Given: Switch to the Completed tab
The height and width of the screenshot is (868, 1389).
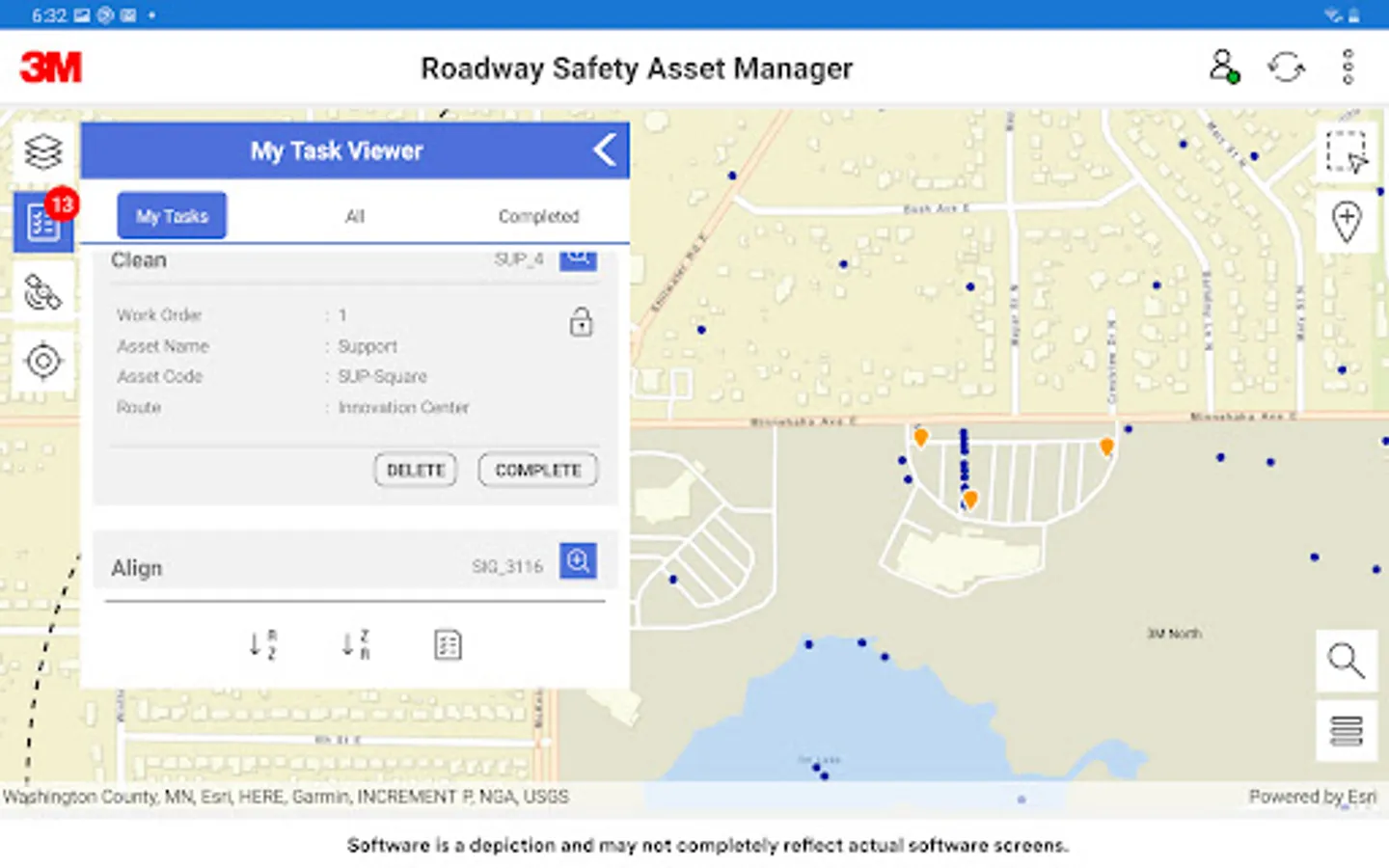Looking at the screenshot, I should pyautogui.click(x=538, y=216).
